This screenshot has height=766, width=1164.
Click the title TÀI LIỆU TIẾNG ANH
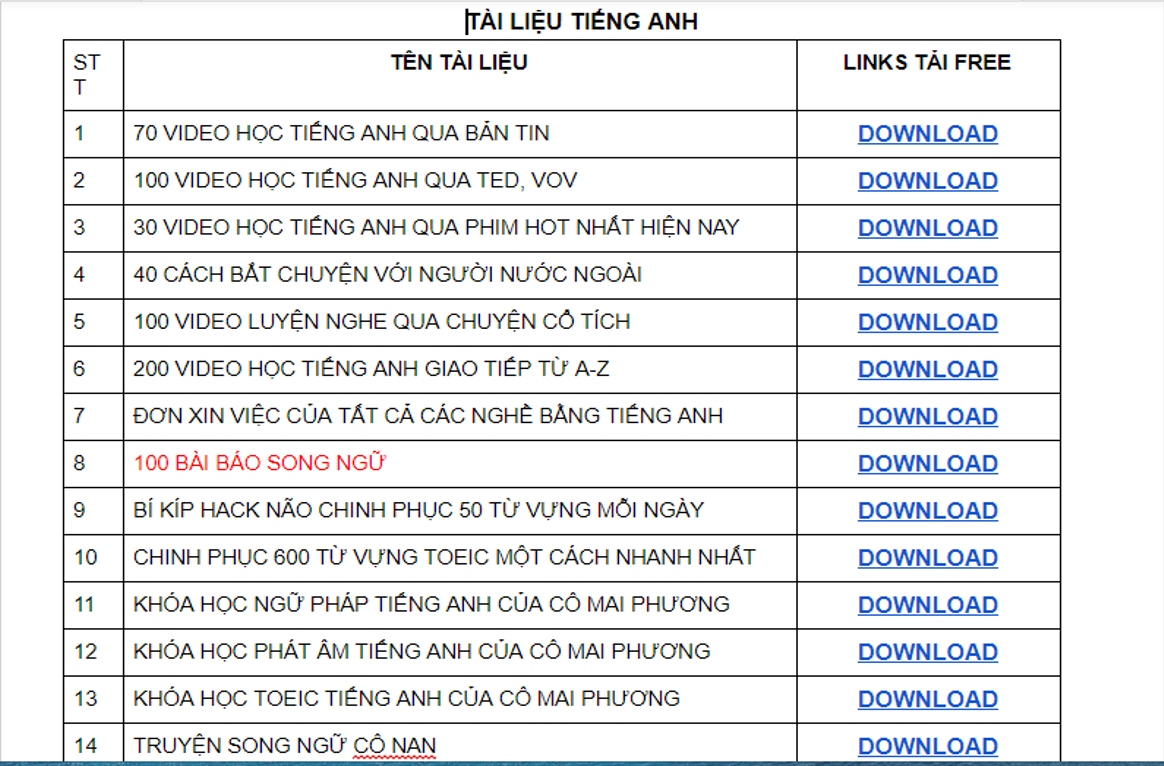583,22
